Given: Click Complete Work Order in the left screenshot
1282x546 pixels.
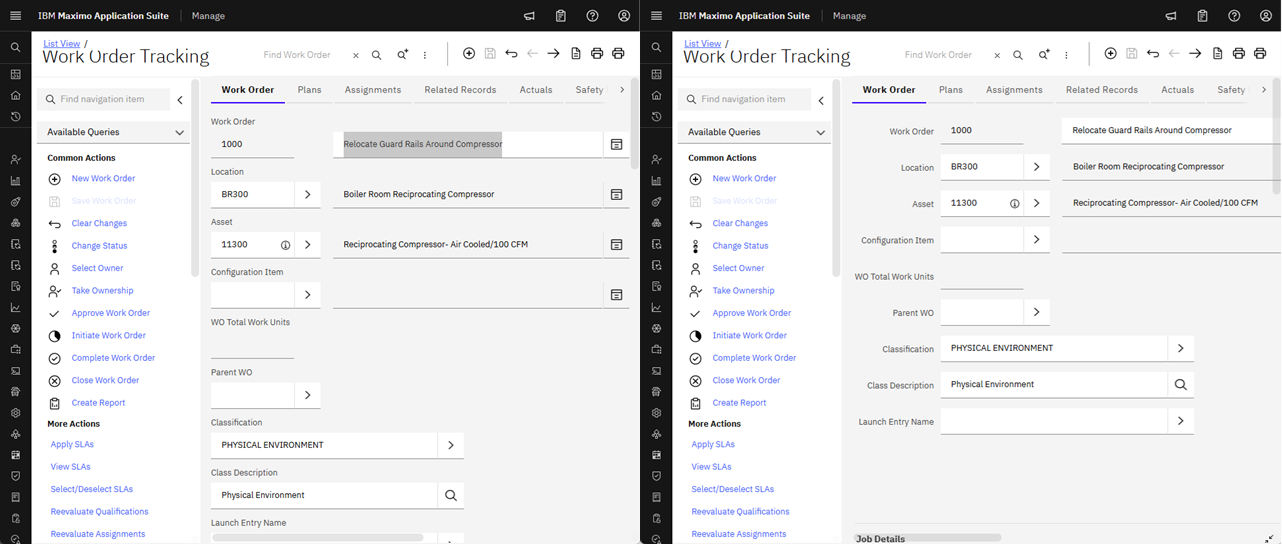Looking at the screenshot, I should coord(114,358).
